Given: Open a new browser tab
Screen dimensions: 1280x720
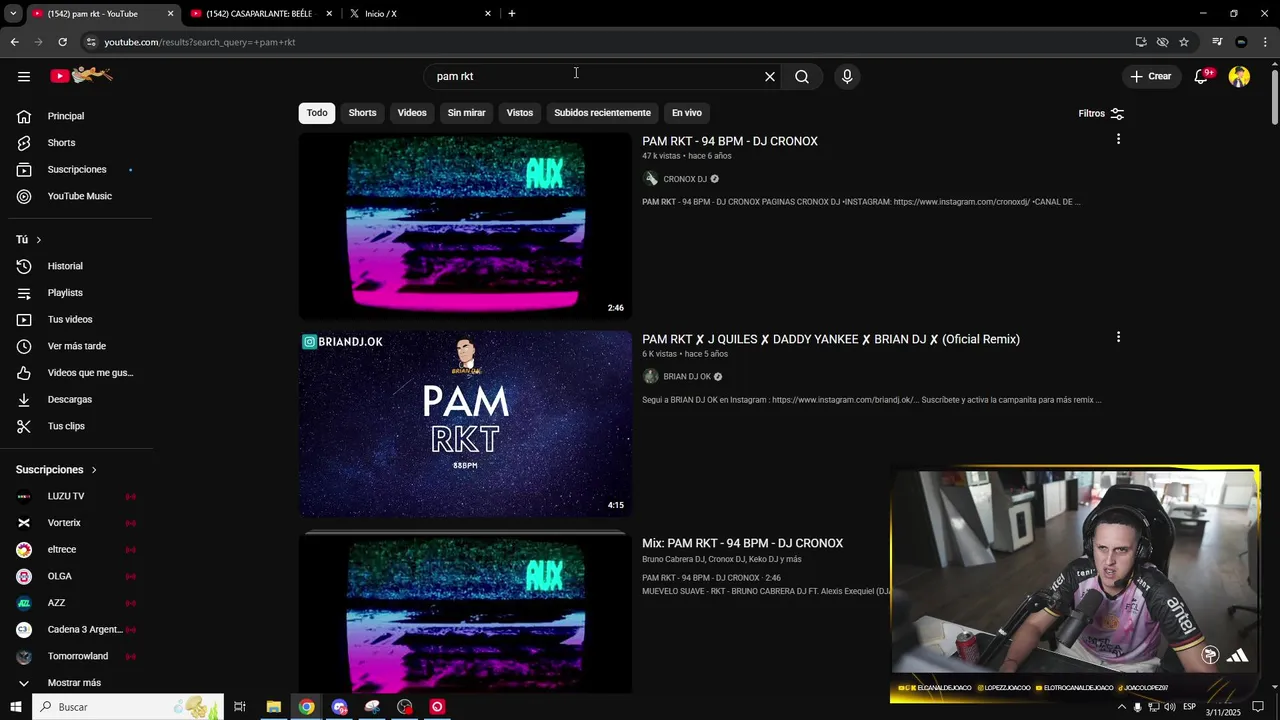Looking at the screenshot, I should [512, 14].
